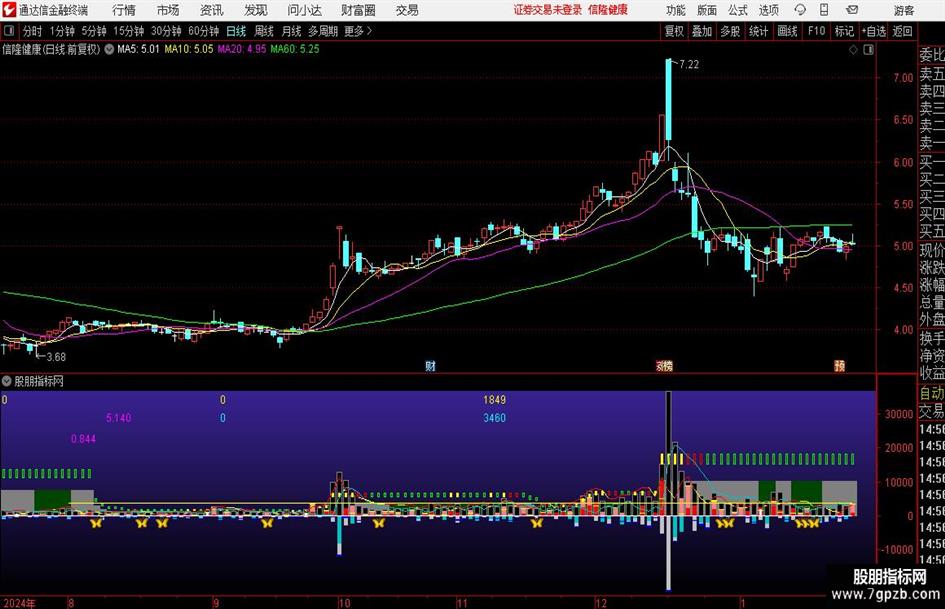
Task: Click the MA20: 4.95 indicator label
Action: 242,49
